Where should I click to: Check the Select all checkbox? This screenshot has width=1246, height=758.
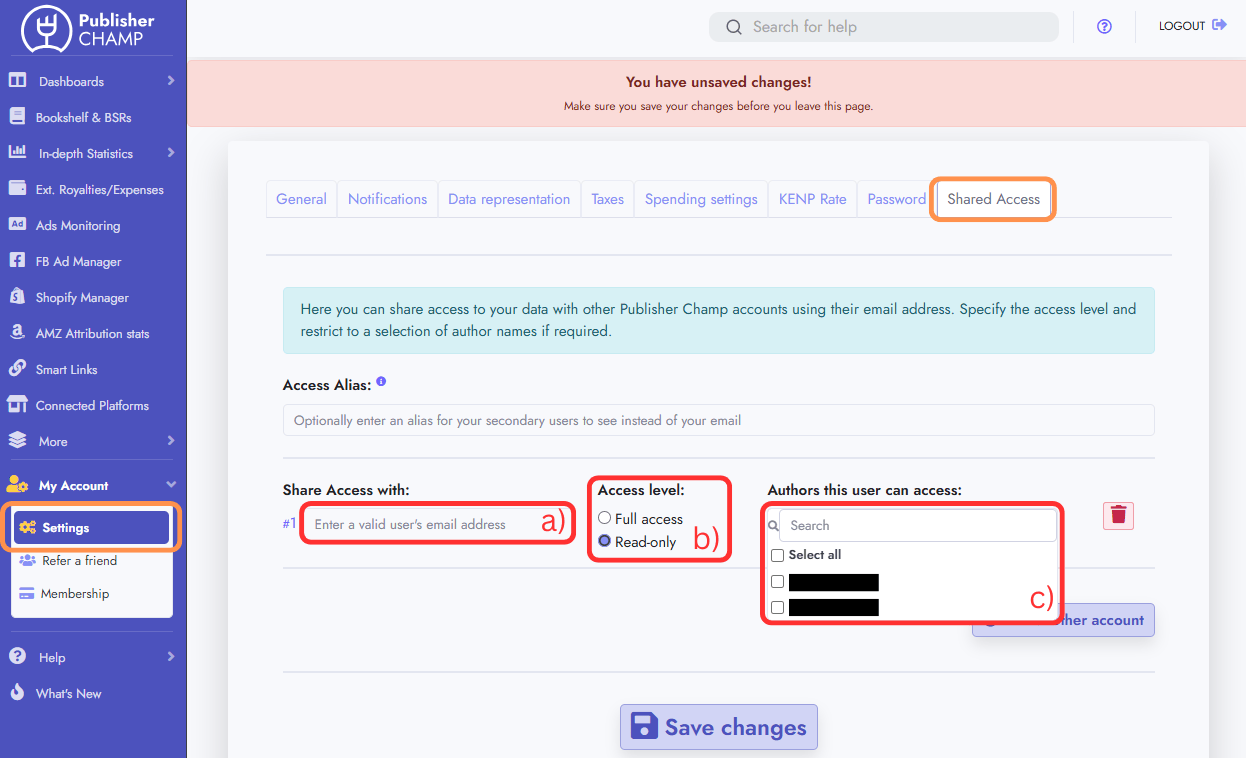pos(777,555)
